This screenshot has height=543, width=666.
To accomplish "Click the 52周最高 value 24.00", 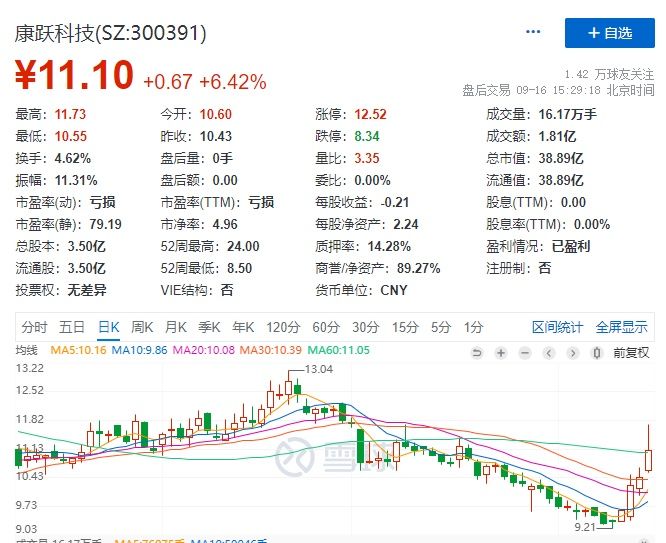I will [x=243, y=246].
